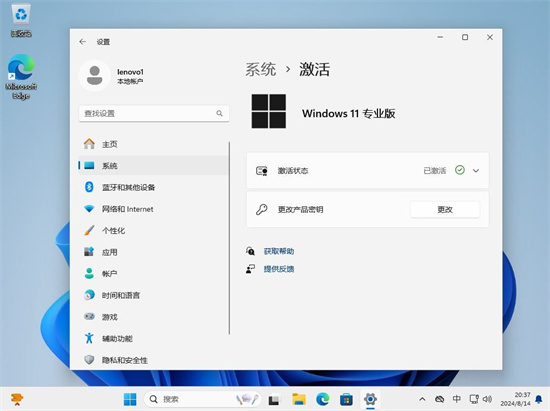The width and height of the screenshot is (550, 411).
Task: Show hidden tray icons chevron
Action: pos(422,399)
